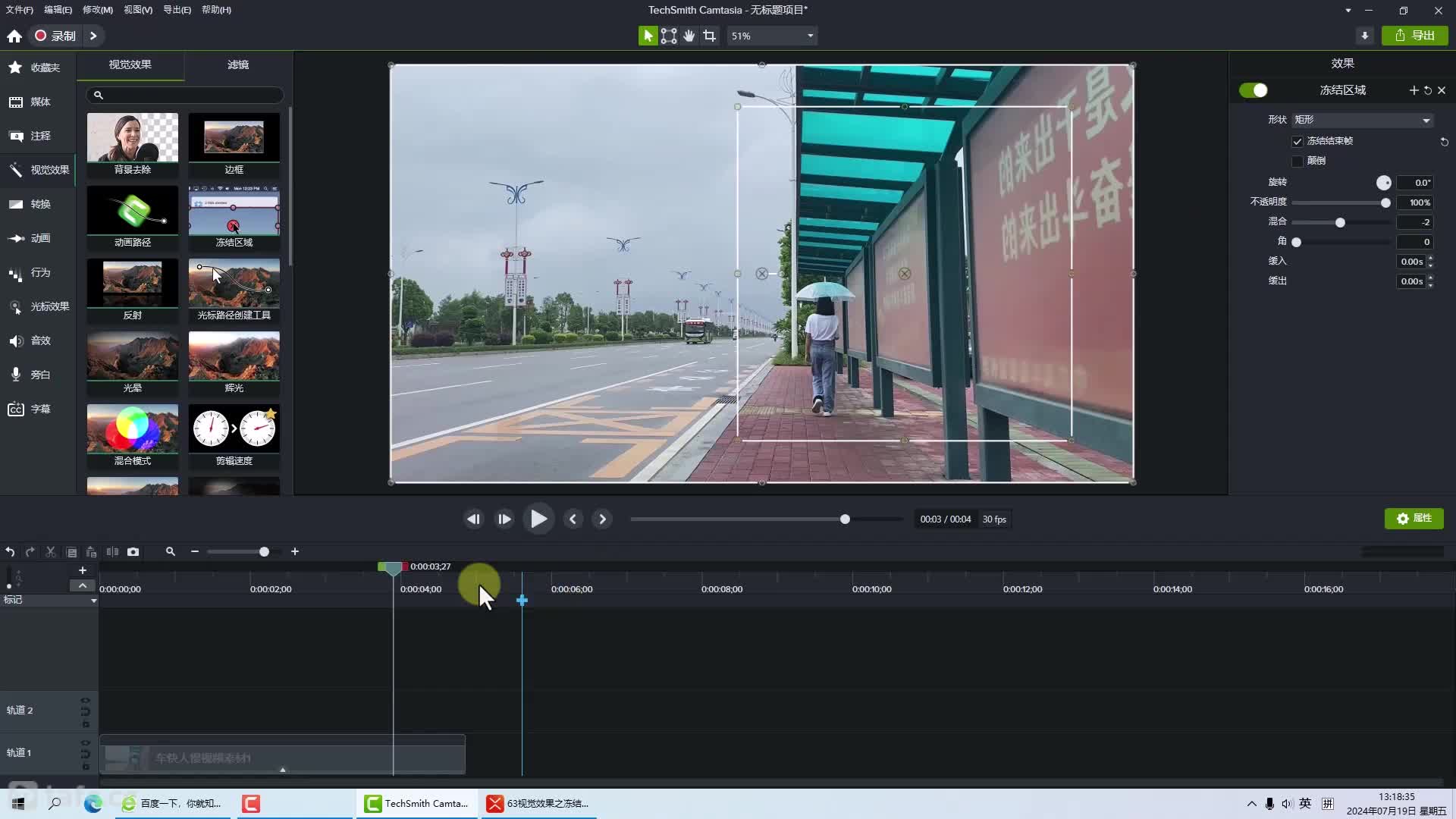Click the 混合 blend slider
The image size is (1456, 819).
pos(1341,222)
